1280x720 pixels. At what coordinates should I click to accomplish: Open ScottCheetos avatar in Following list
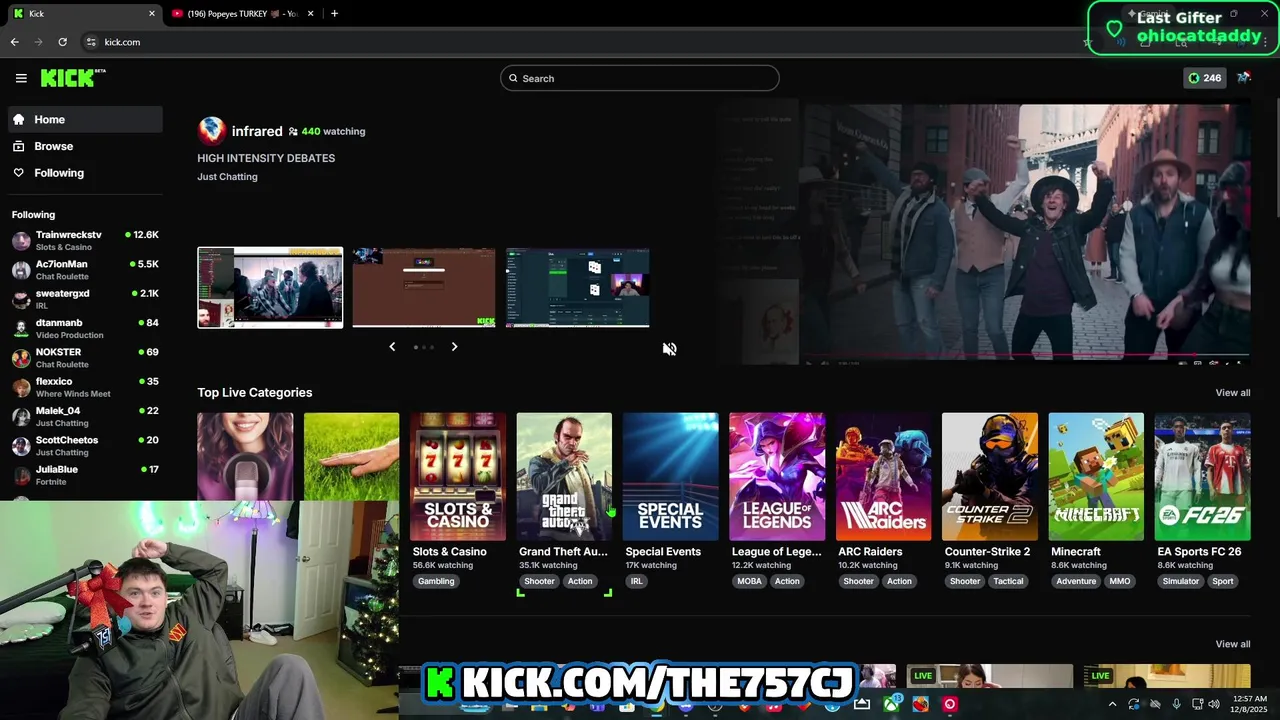point(21,446)
